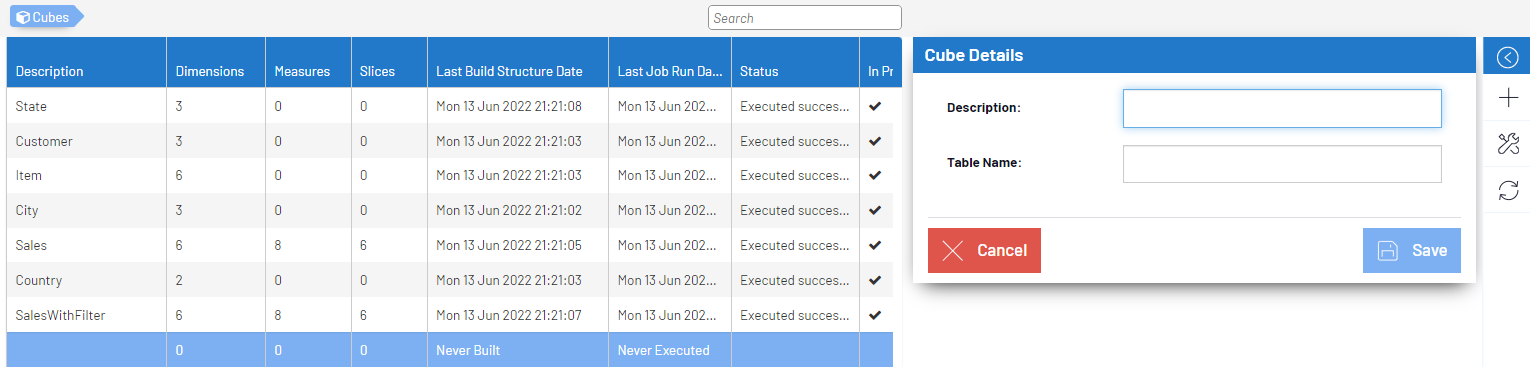The image size is (1530, 367).
Task: Cancel the cube details form
Action: pos(984,251)
